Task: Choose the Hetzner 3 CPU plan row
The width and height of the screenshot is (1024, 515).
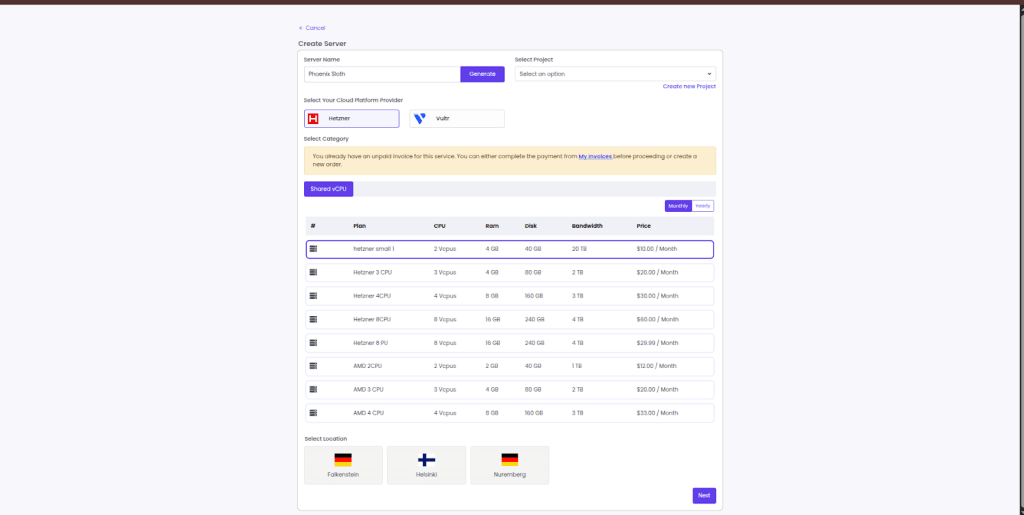Action: click(x=510, y=272)
